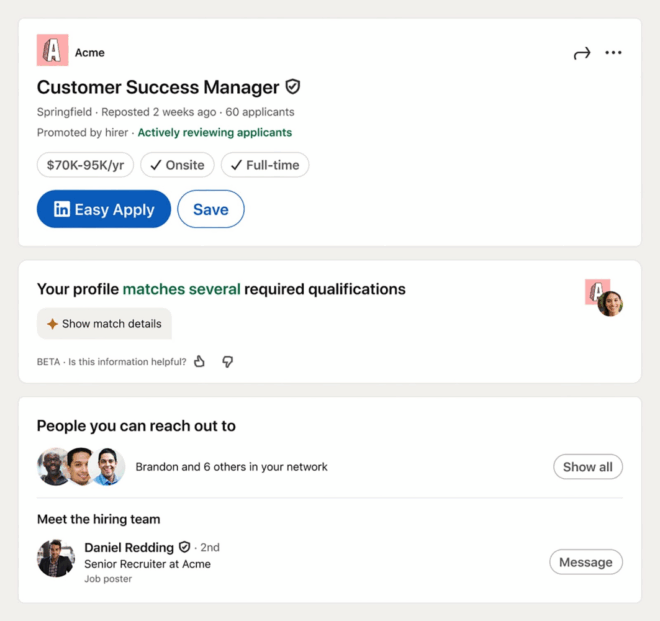Show all network connections

[x=588, y=466]
